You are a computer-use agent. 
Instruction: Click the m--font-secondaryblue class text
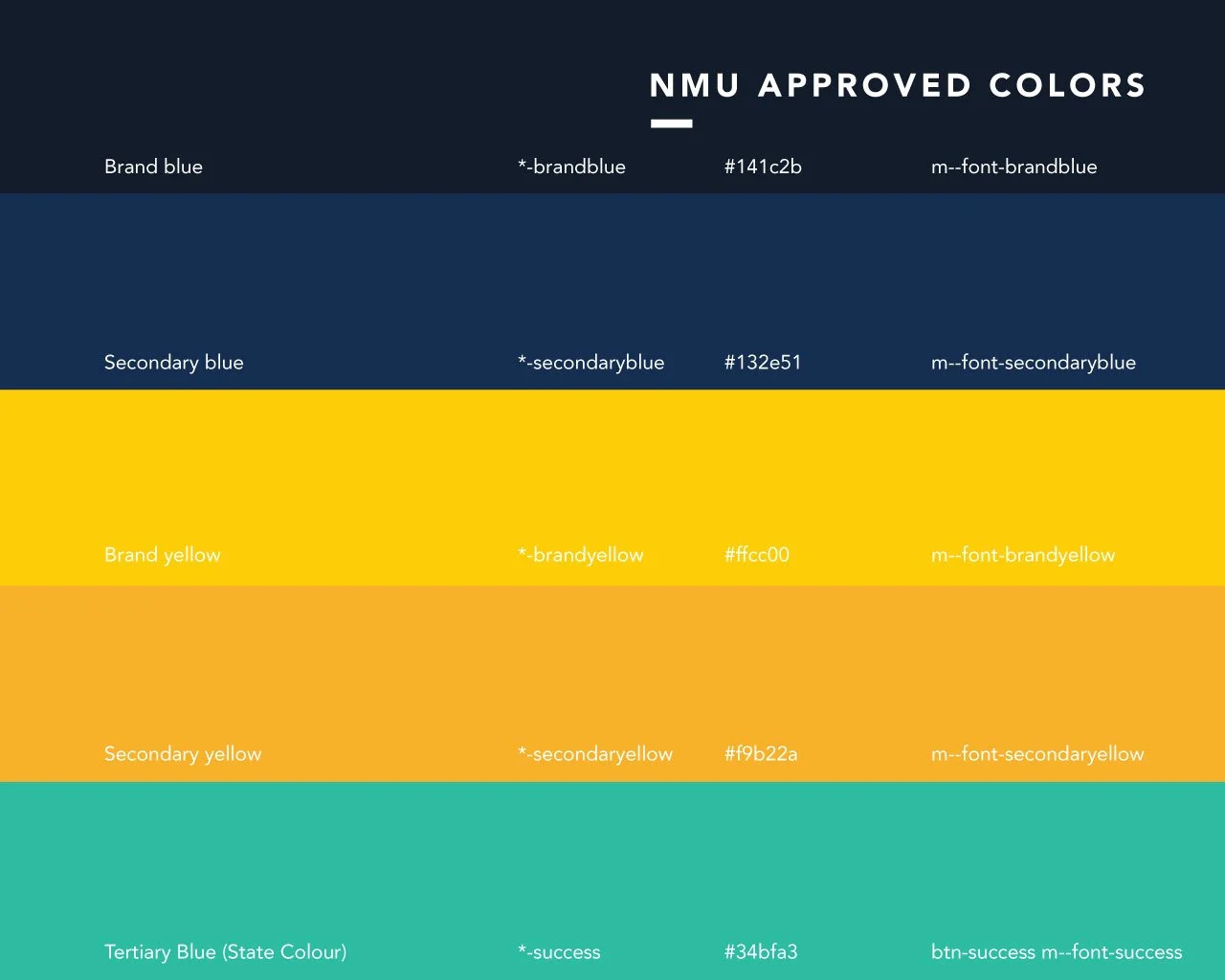(1034, 363)
